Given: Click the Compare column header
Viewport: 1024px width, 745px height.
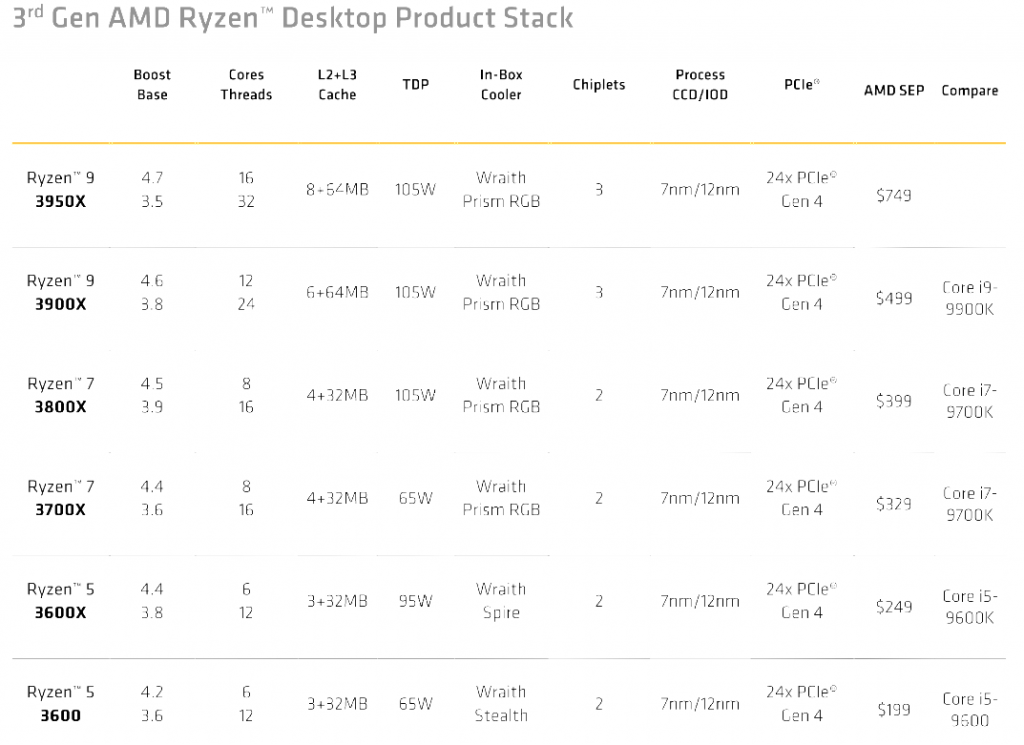Looking at the screenshot, I should [970, 91].
